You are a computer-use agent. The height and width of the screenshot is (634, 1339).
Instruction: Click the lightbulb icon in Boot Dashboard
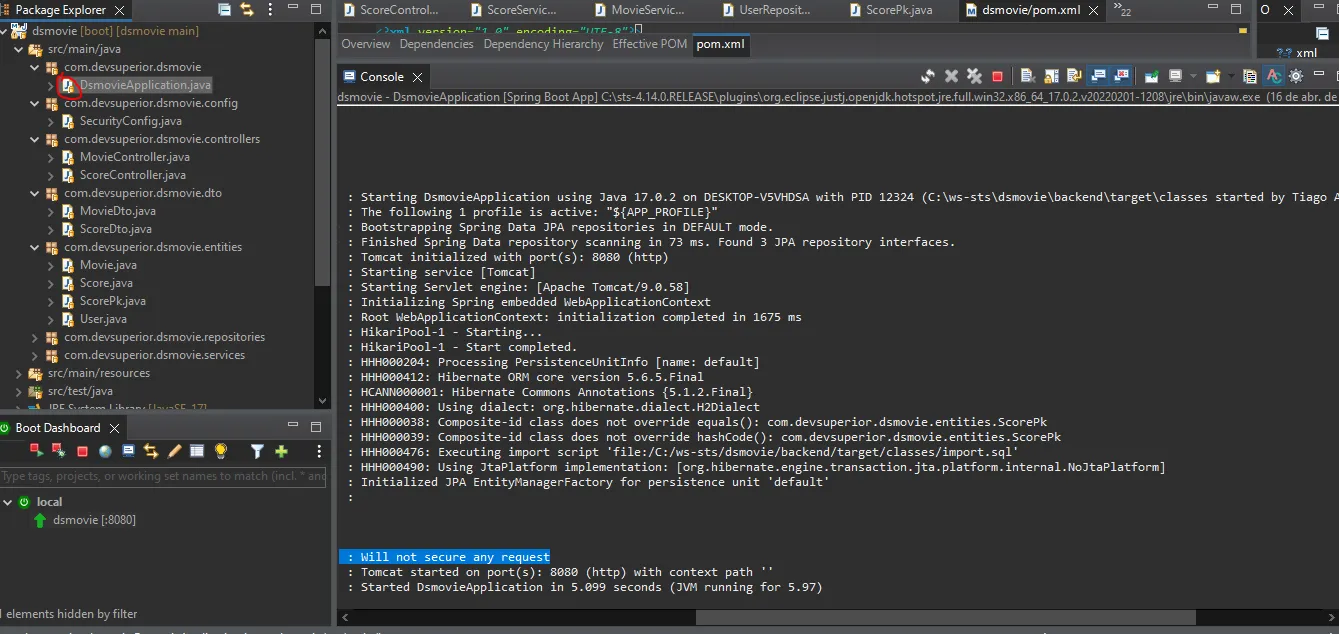click(x=221, y=452)
